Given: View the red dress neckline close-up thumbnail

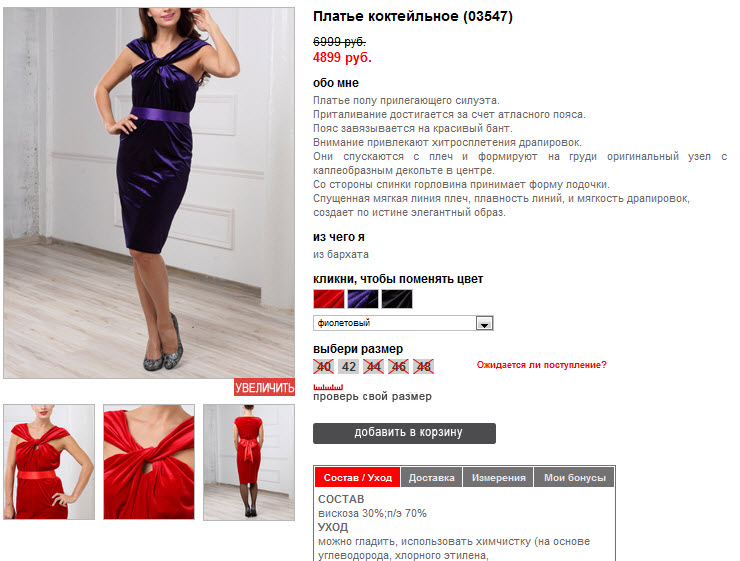Looking at the screenshot, I should pyautogui.click(x=149, y=462).
